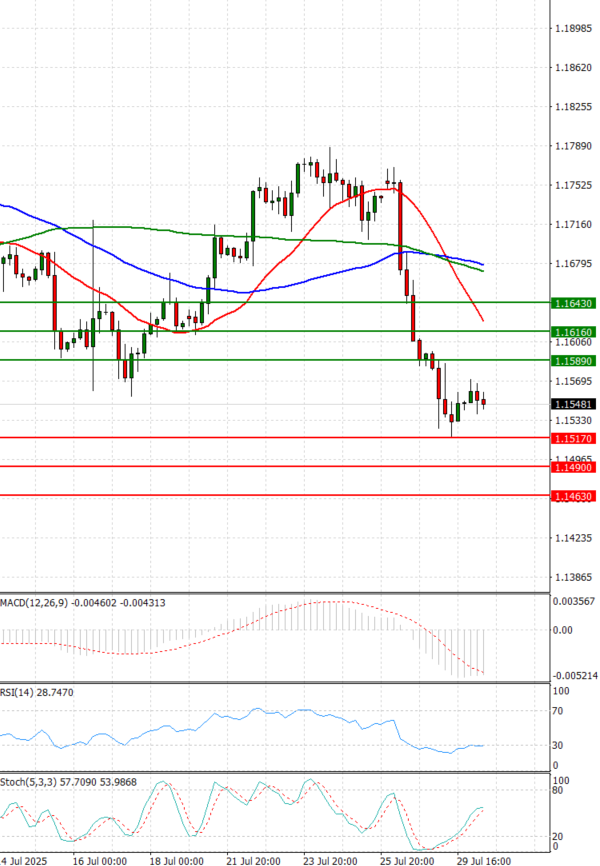Click the 1.17525 price axis value
This screenshot has width=600, height=866.
click(573, 185)
